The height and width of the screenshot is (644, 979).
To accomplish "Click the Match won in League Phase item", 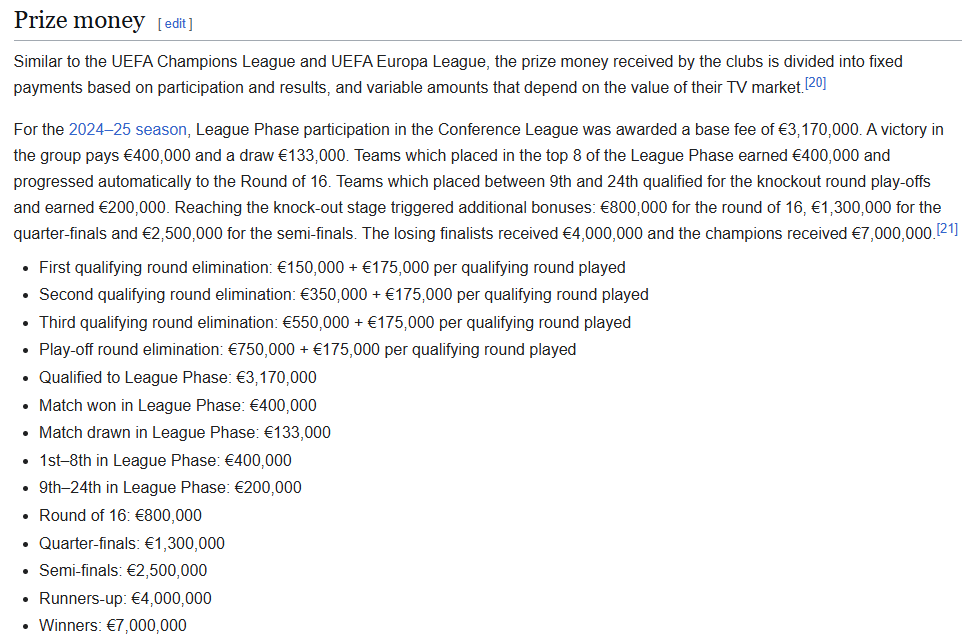I will (177, 405).
